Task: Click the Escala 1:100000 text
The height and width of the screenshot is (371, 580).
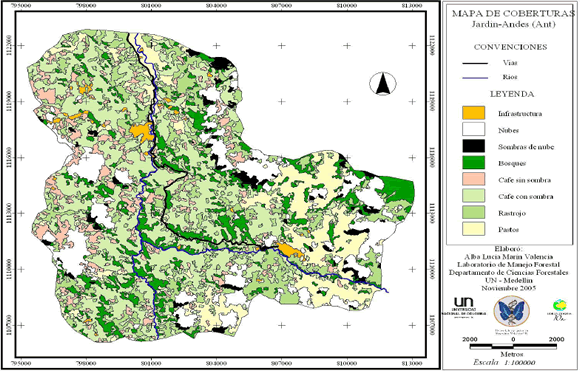Action: click(504, 362)
